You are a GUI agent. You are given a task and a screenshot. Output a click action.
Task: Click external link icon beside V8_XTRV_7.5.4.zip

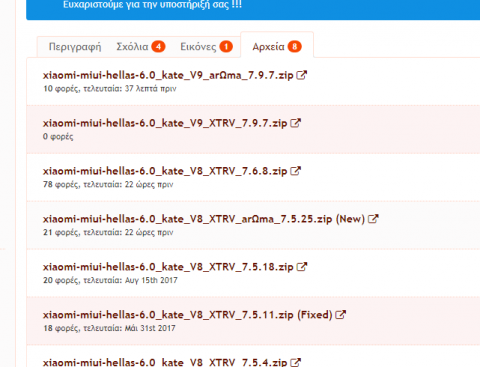[x=295, y=362]
